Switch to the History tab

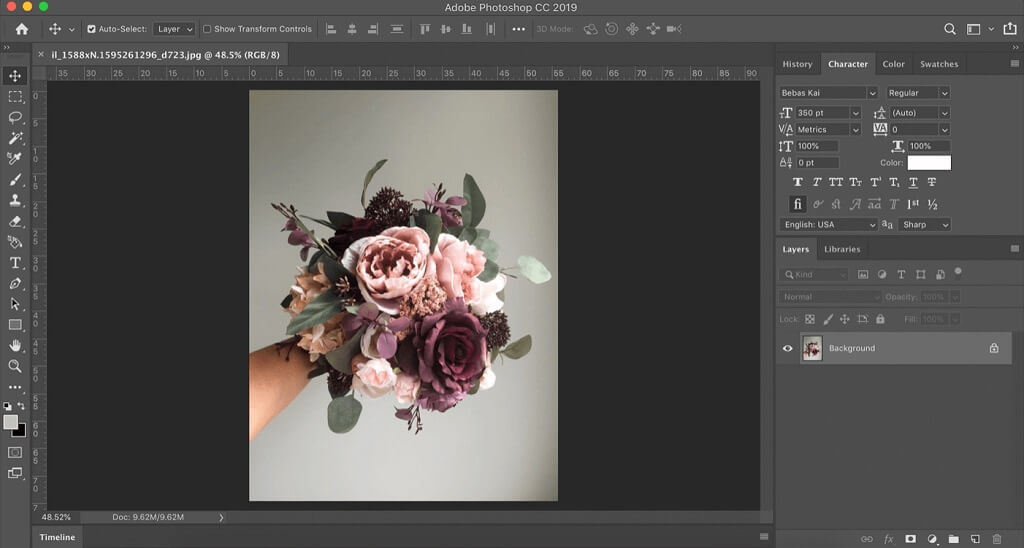coord(797,64)
